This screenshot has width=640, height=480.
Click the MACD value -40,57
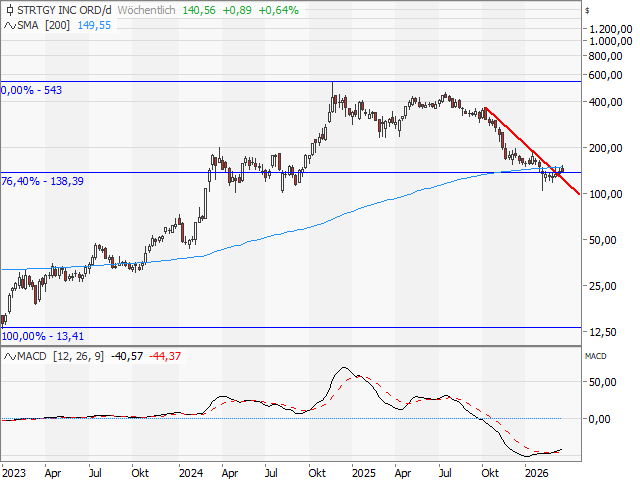pyautogui.click(x=127, y=356)
